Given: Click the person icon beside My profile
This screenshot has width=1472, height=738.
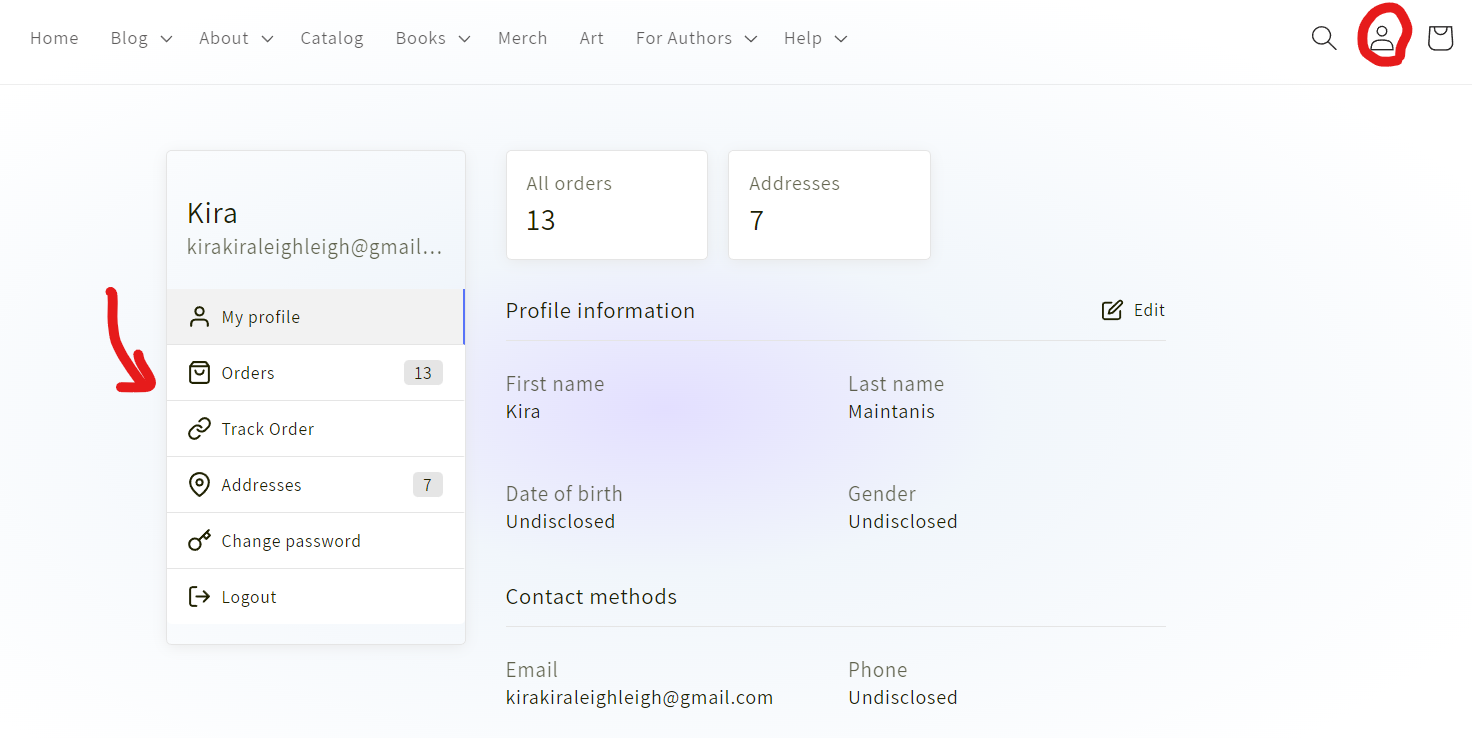Looking at the screenshot, I should pyautogui.click(x=199, y=317).
